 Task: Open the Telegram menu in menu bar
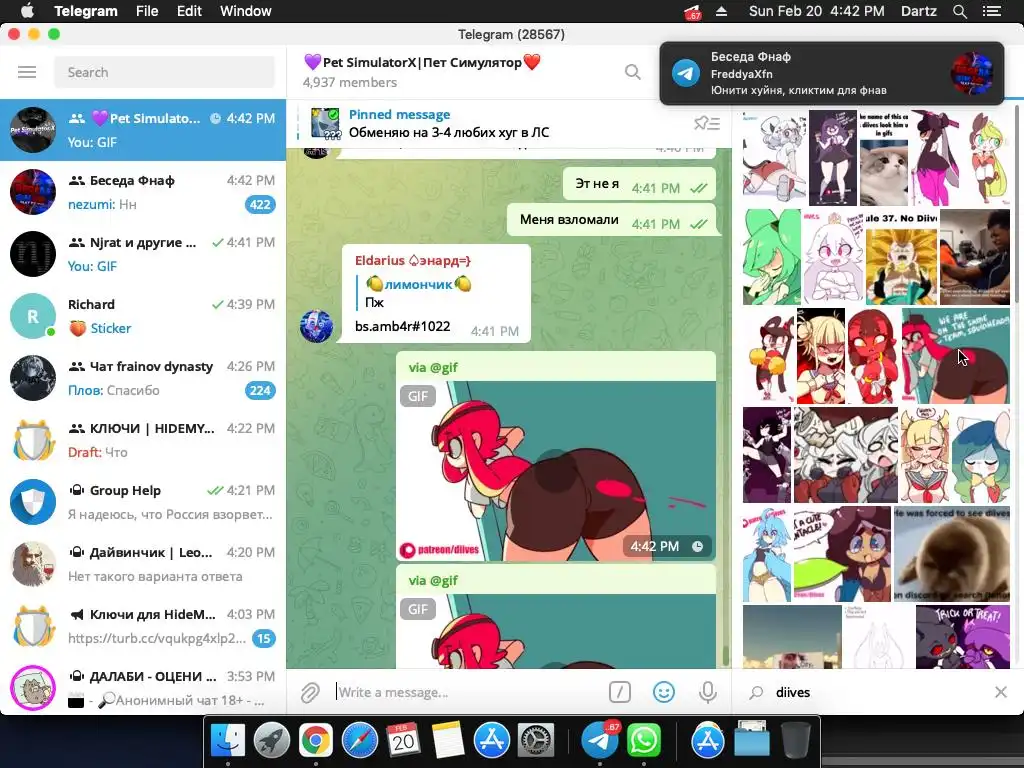tap(86, 11)
